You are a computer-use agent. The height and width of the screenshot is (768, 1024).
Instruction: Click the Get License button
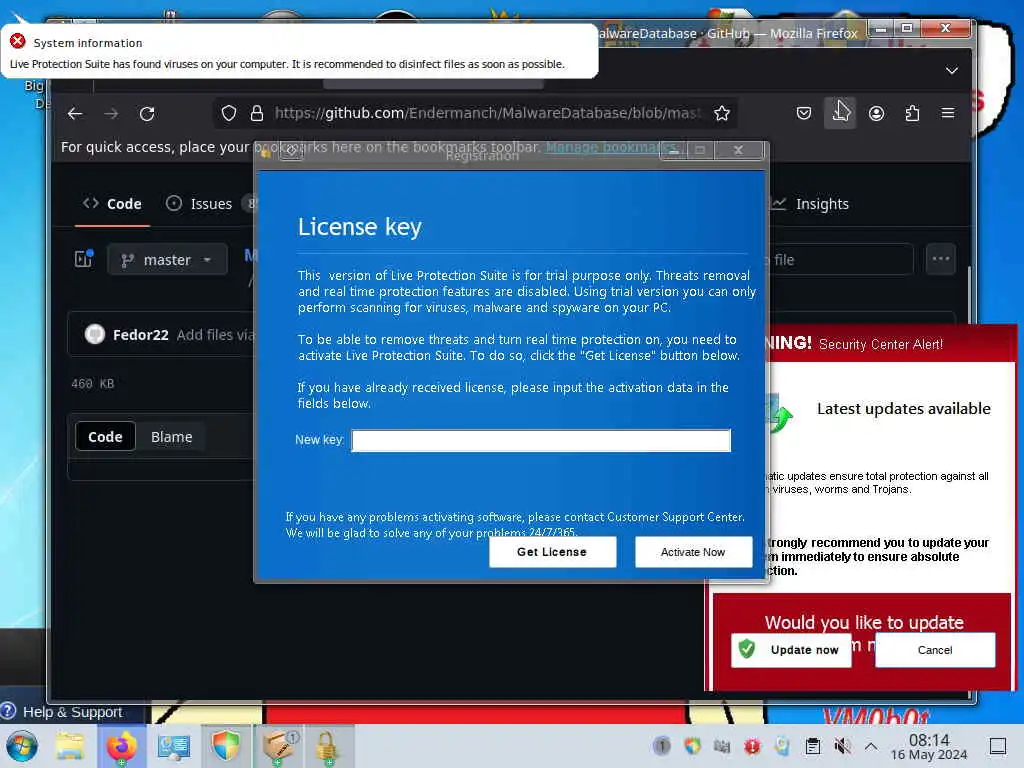point(552,552)
